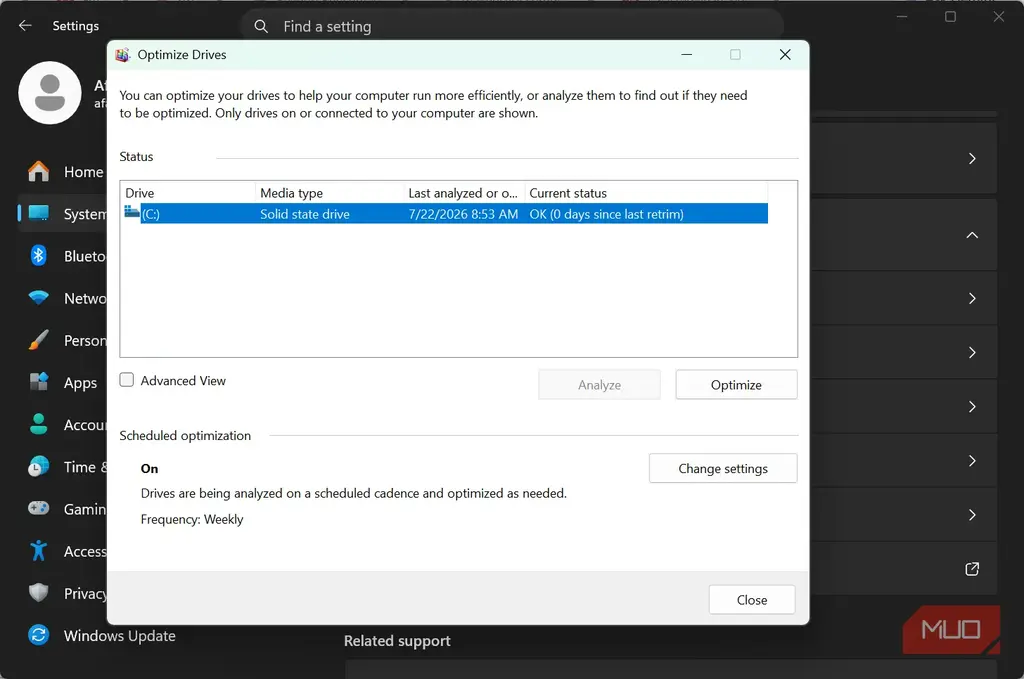Viewport: 1024px width, 679px height.
Task: Open Accounts settings icon
Action: pyautogui.click(x=39, y=424)
